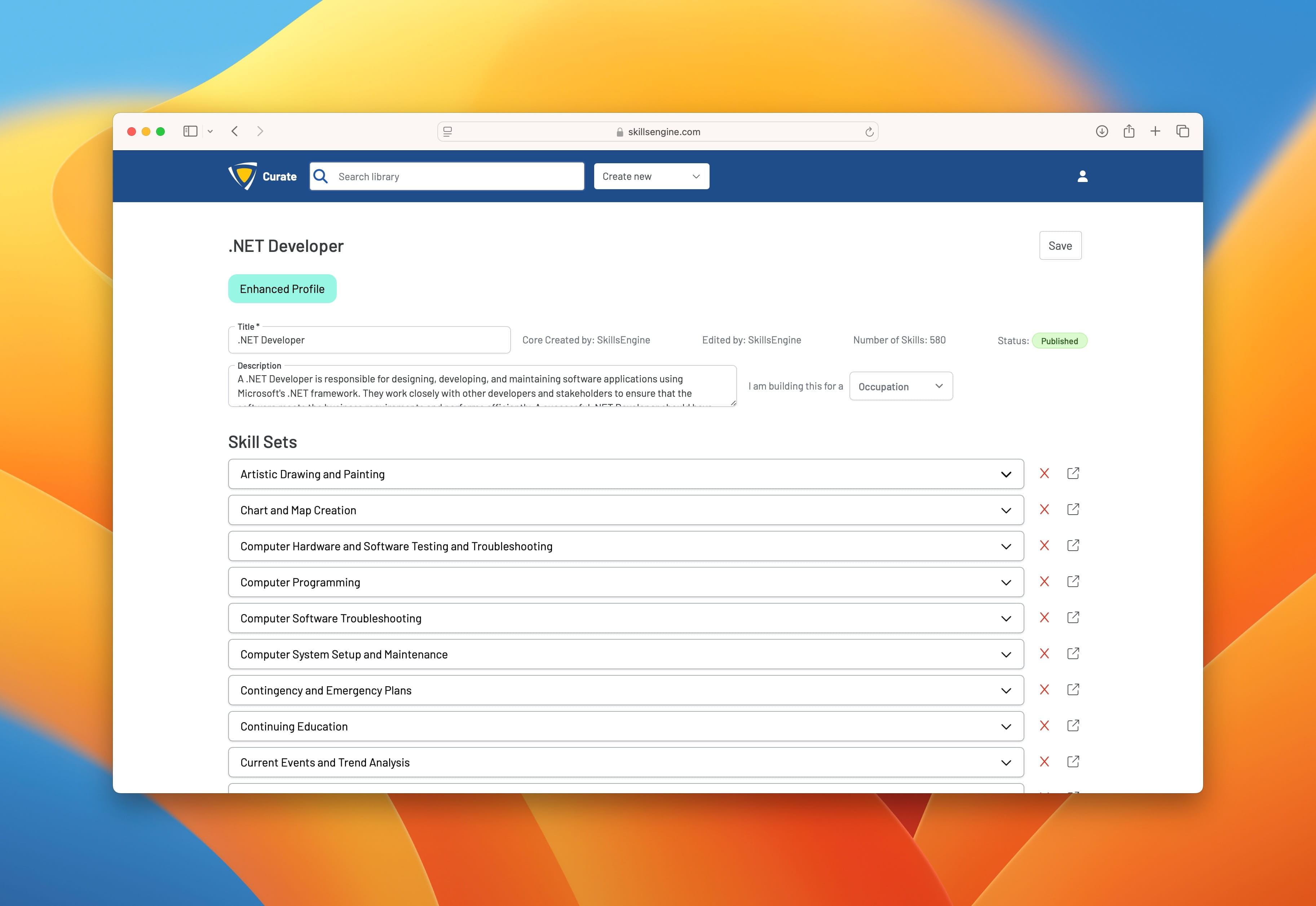The image size is (1316, 906).
Task: Delete the Computer Programming skill set
Action: pyautogui.click(x=1044, y=582)
